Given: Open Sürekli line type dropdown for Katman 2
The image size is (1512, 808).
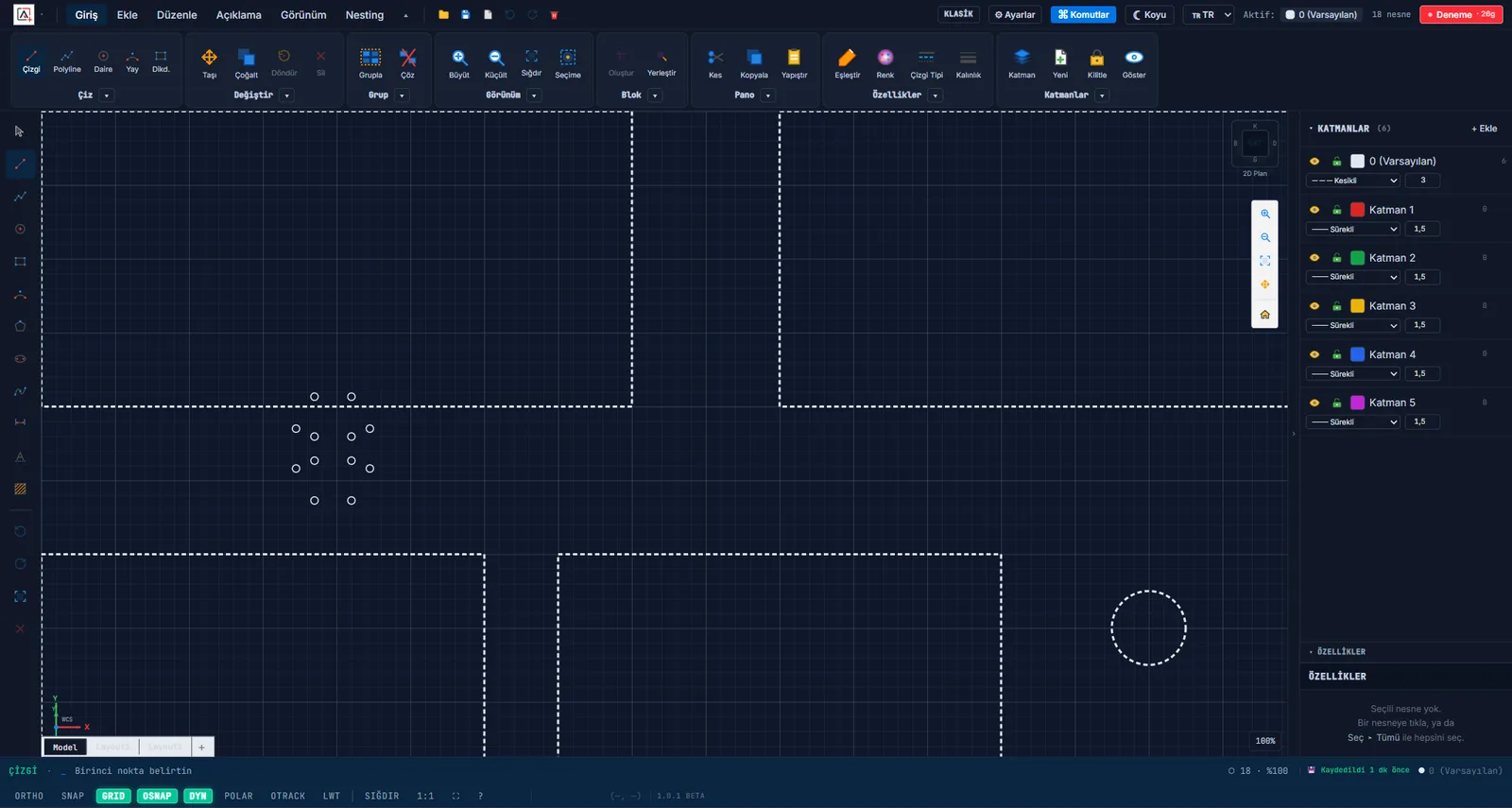Looking at the screenshot, I should (x=1353, y=277).
